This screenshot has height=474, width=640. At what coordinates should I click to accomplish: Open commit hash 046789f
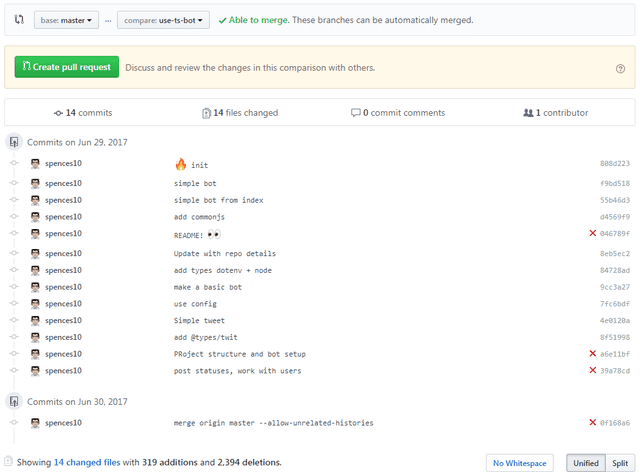tap(615, 234)
